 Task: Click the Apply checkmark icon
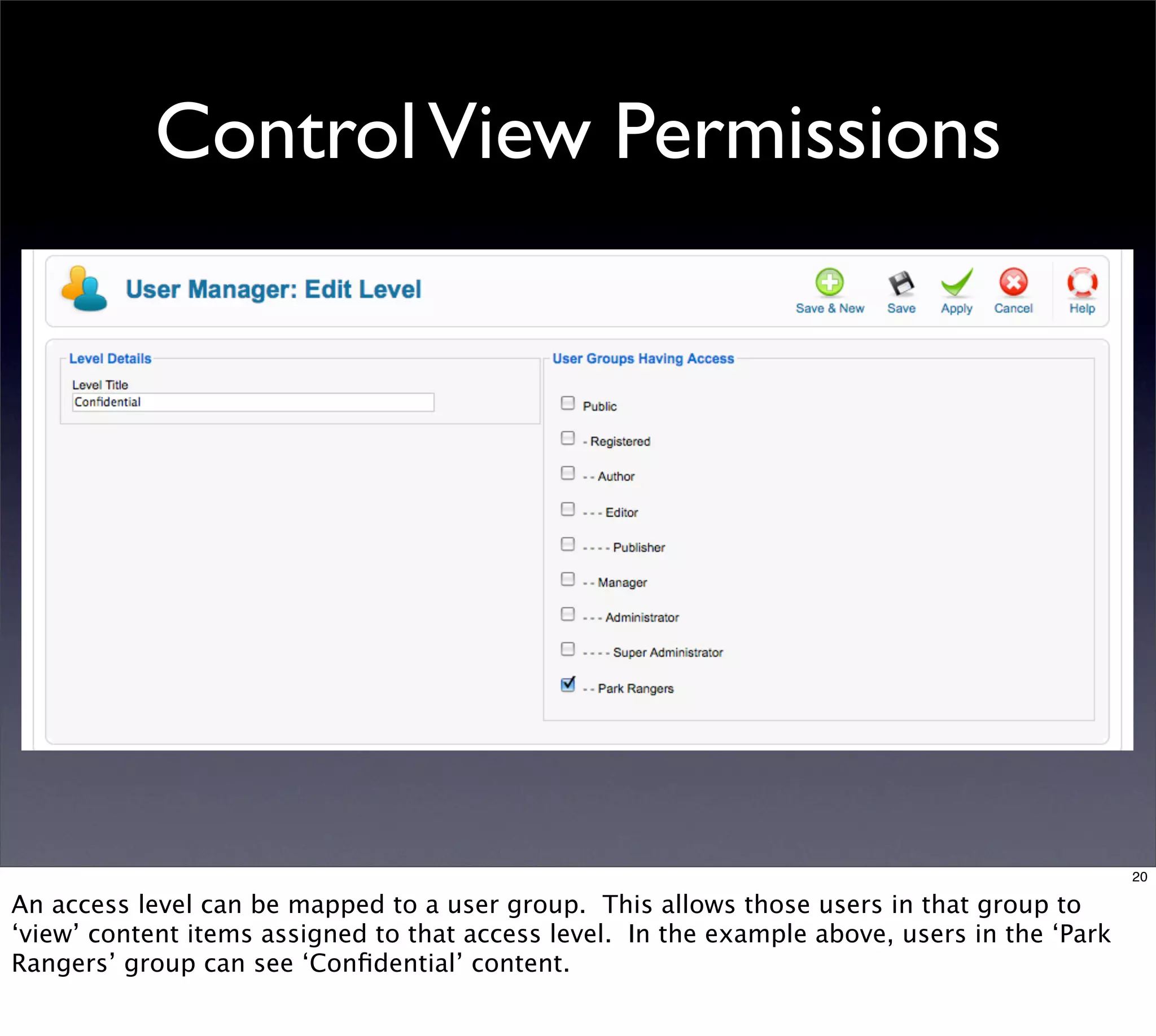pos(957,282)
